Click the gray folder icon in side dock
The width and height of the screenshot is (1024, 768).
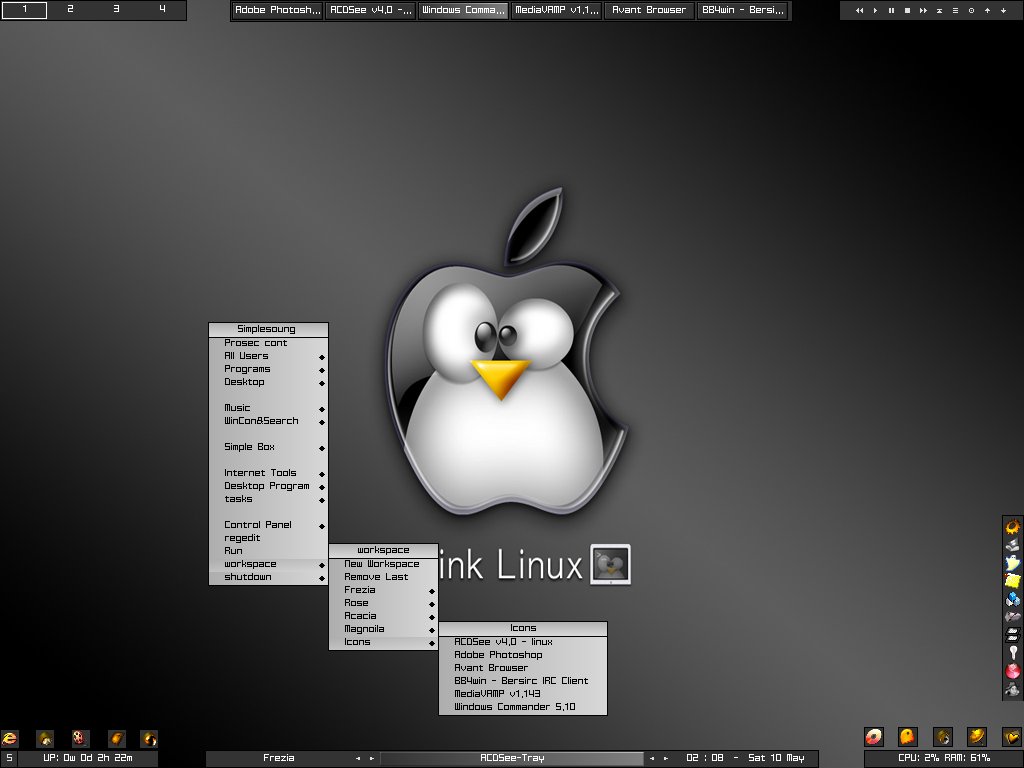1012,616
